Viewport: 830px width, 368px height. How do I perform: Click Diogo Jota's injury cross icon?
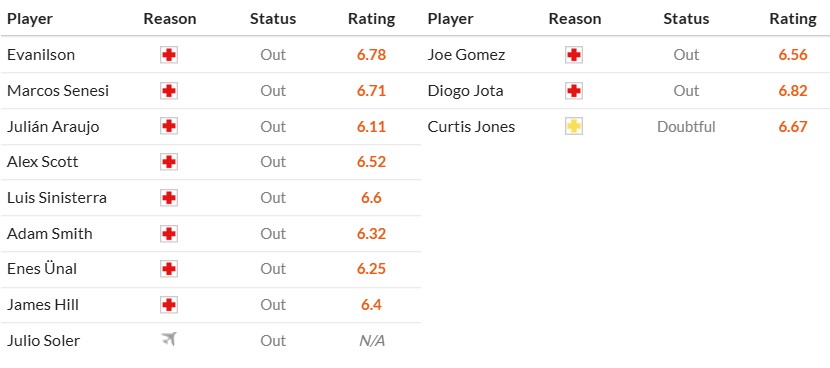(x=574, y=91)
